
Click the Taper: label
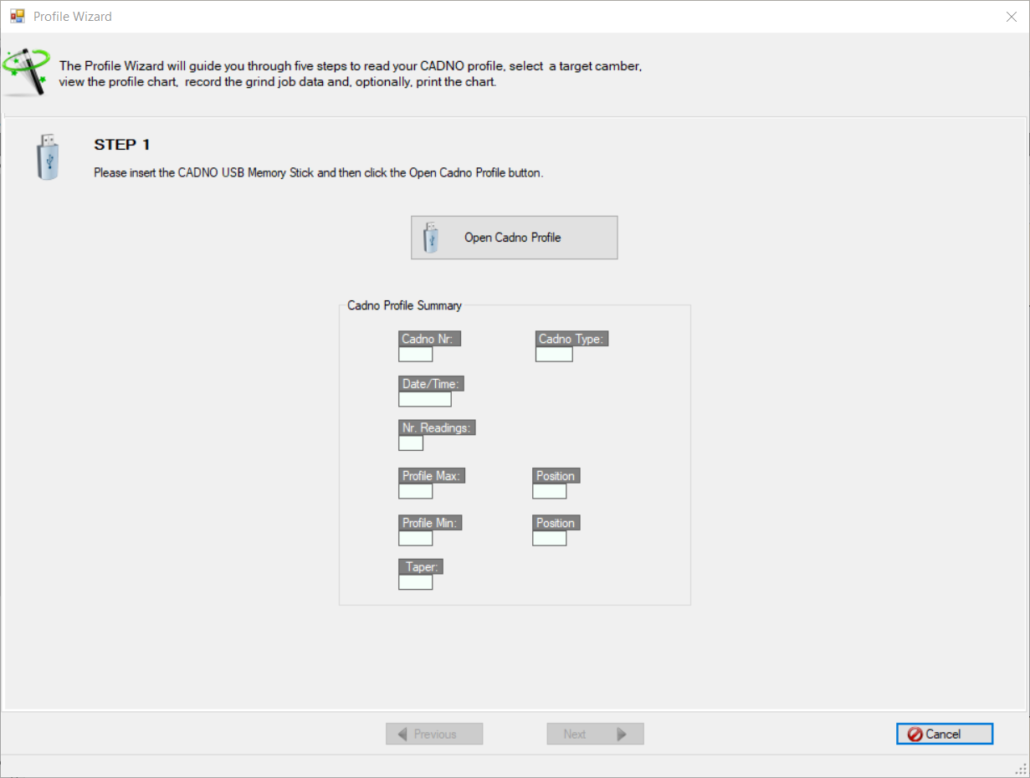tap(421, 566)
